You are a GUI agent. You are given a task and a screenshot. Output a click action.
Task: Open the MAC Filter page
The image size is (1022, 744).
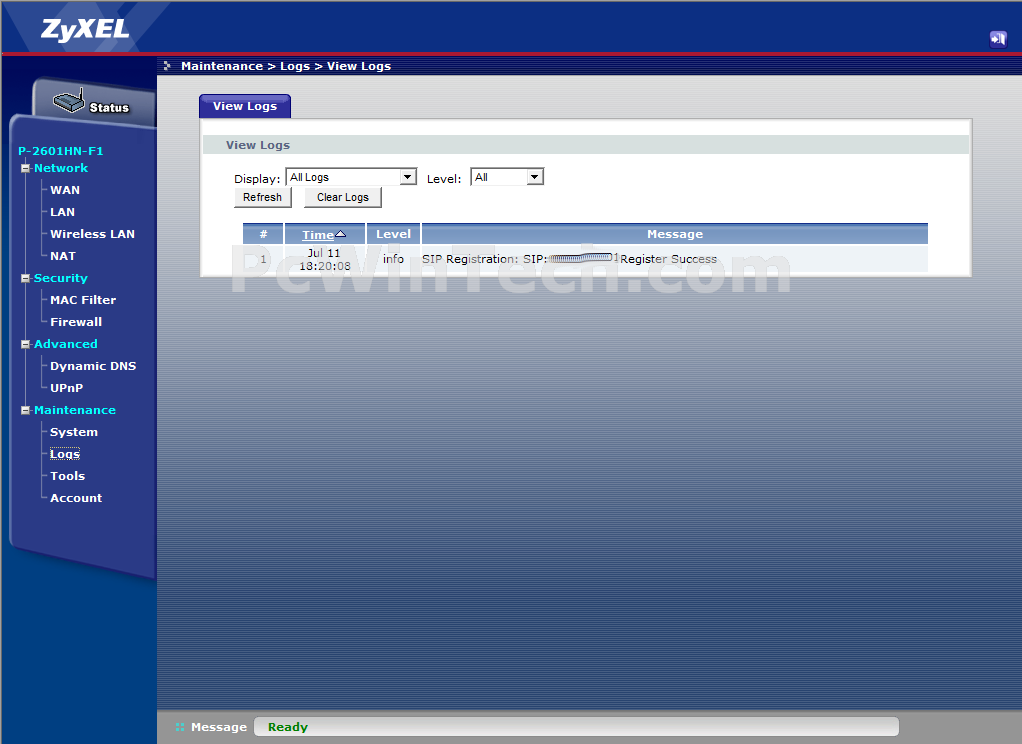coord(83,300)
